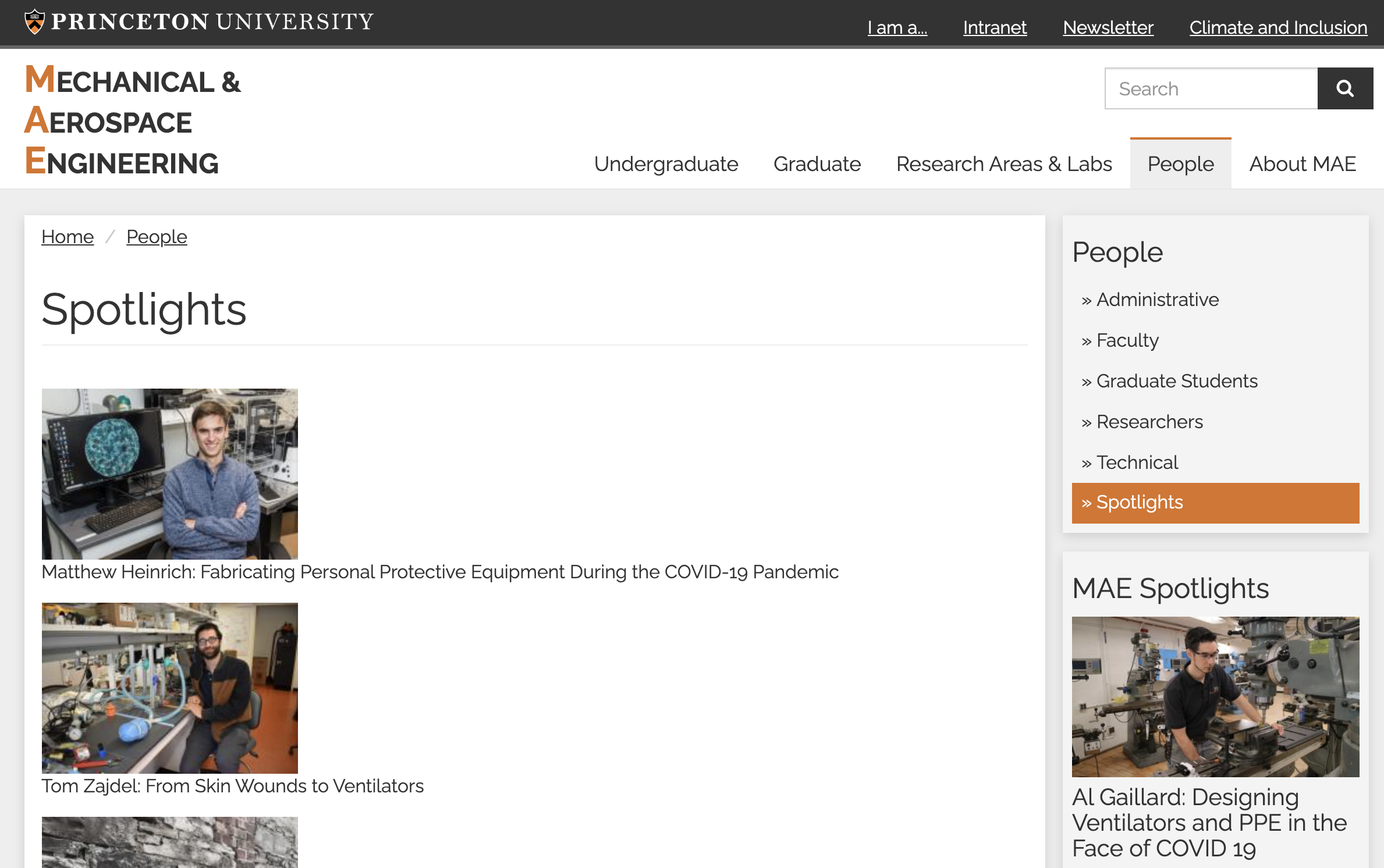The width and height of the screenshot is (1384, 868).
Task: Open Al Gaillard machine shop photo
Action: [1215, 696]
